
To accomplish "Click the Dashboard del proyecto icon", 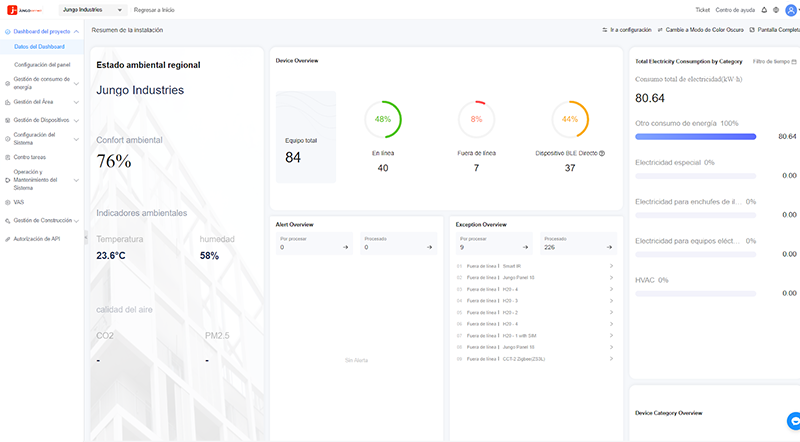I will click(x=7, y=32).
